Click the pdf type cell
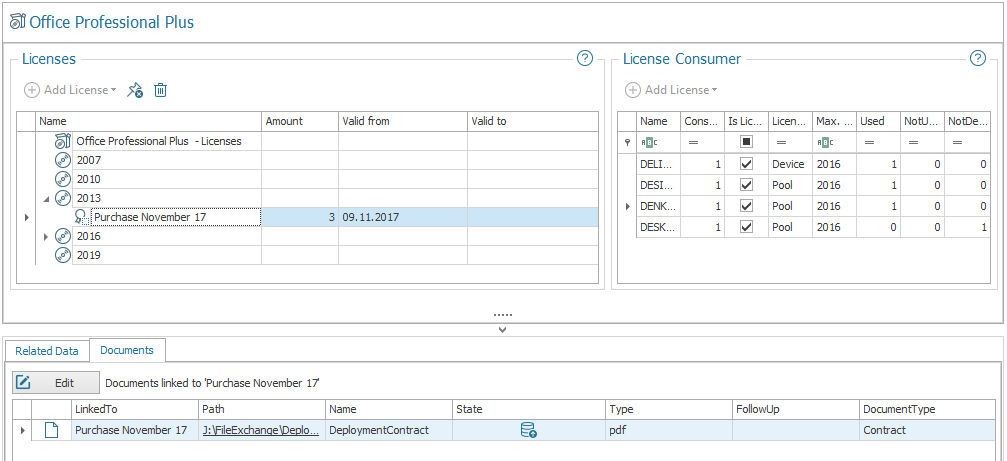The height and width of the screenshot is (461, 1007). (669, 430)
